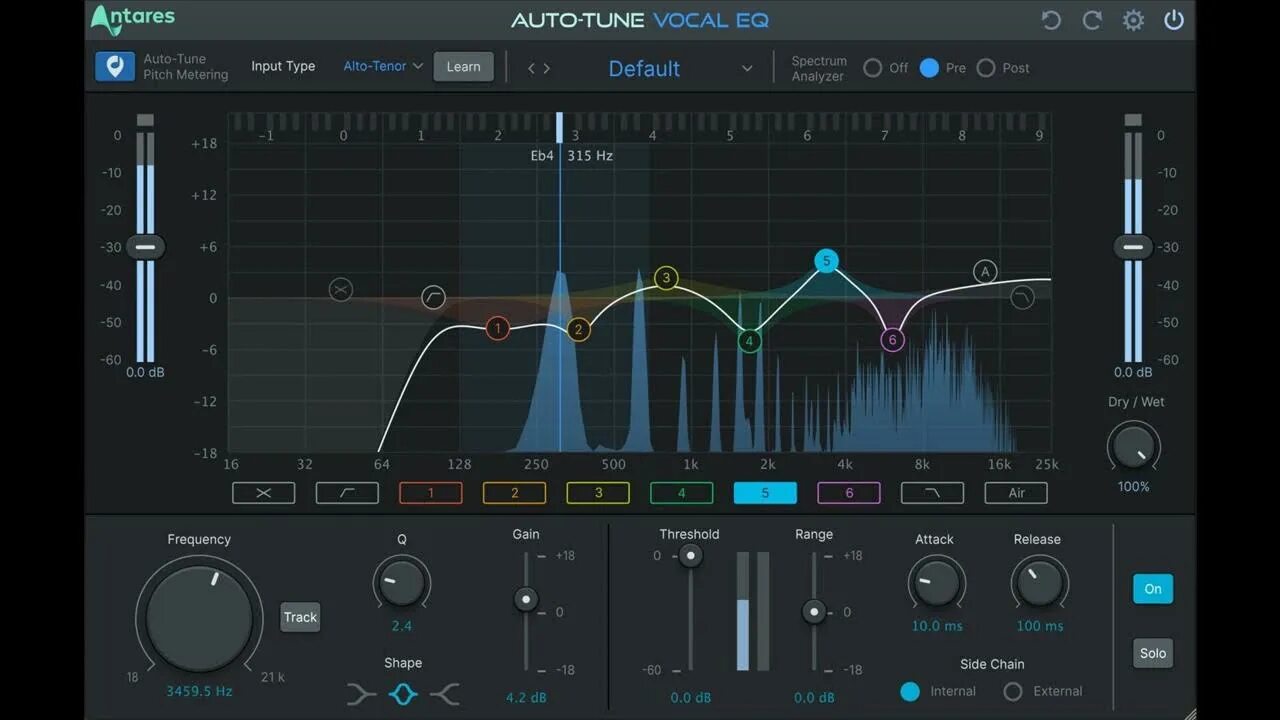Click the Threshold slider handle

689,557
